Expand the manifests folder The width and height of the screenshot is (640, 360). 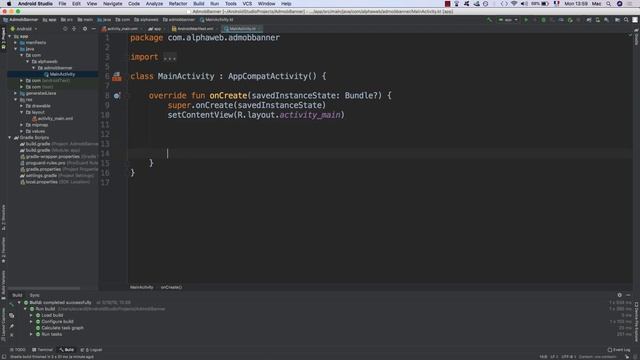point(16,42)
